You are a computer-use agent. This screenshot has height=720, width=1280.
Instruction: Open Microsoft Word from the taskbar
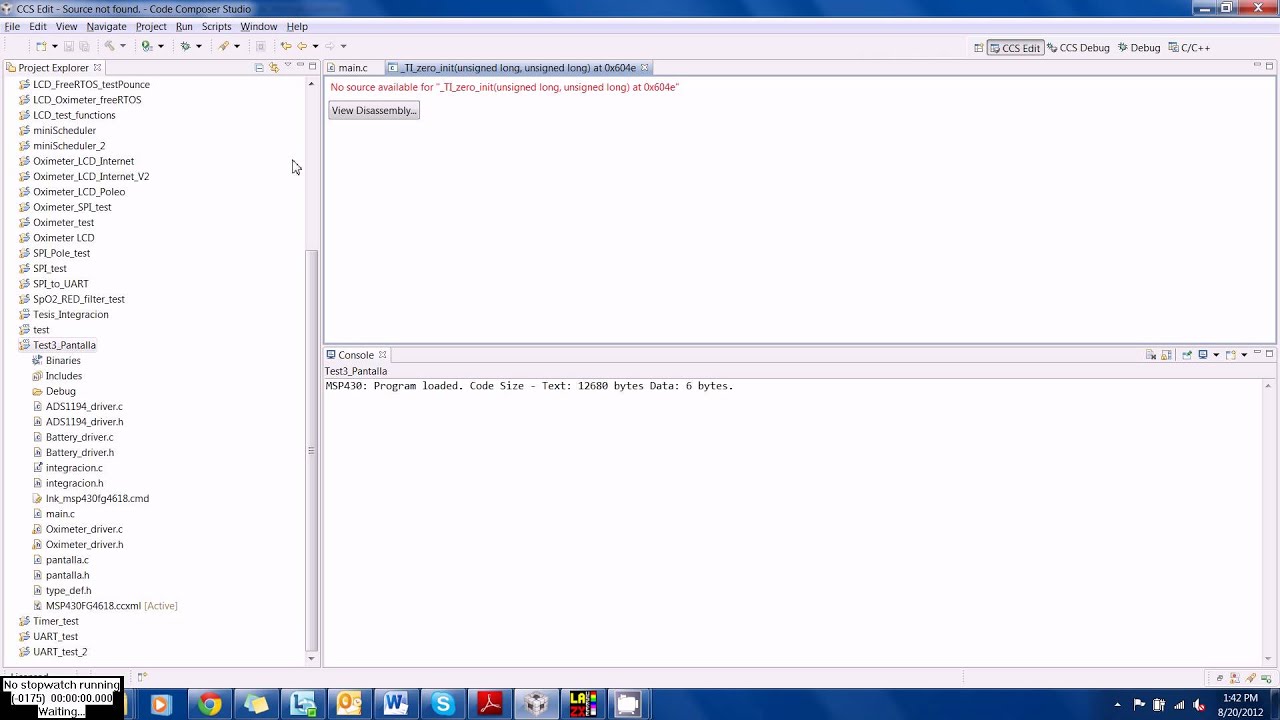pos(395,704)
